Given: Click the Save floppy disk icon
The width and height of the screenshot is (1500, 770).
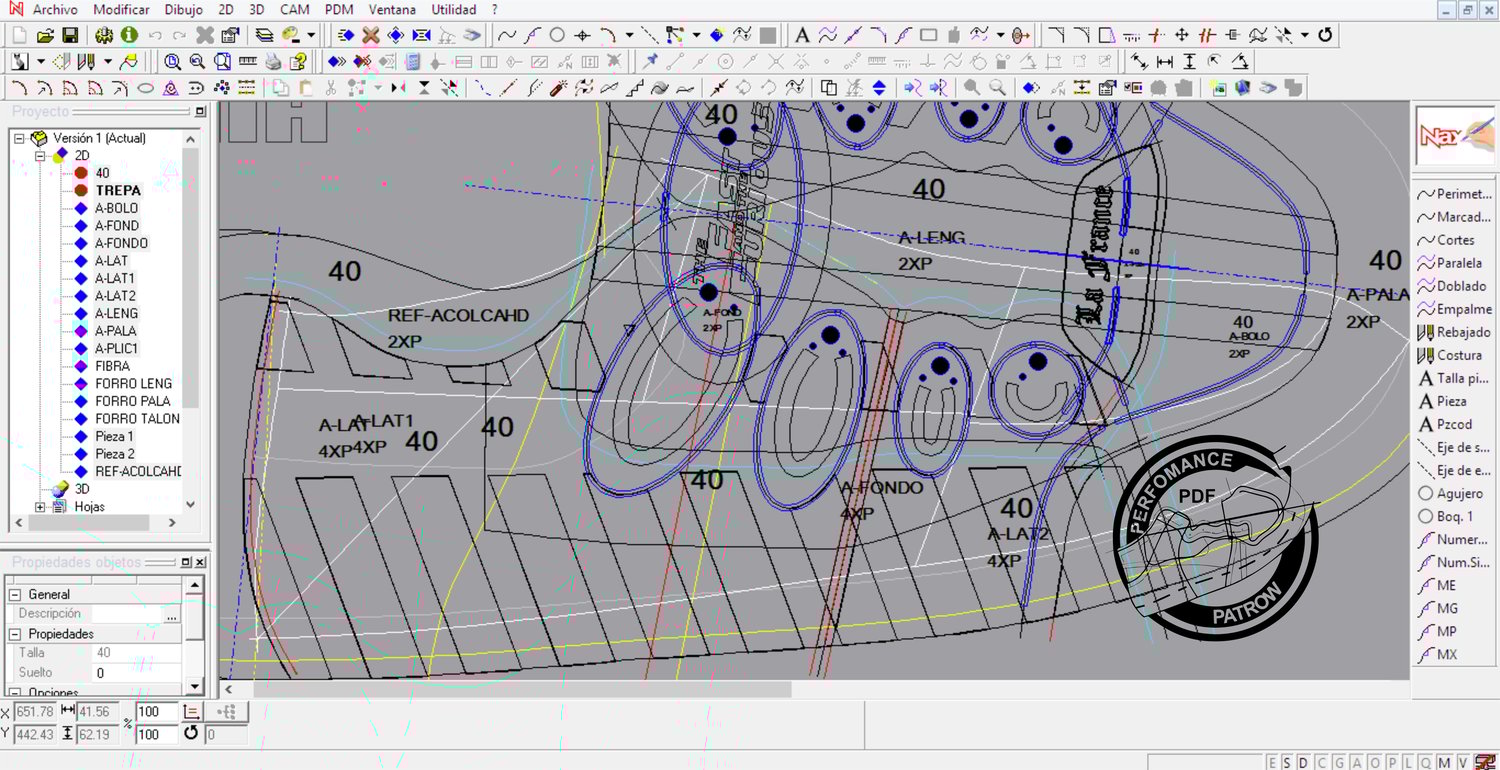Looking at the screenshot, I should (70, 35).
